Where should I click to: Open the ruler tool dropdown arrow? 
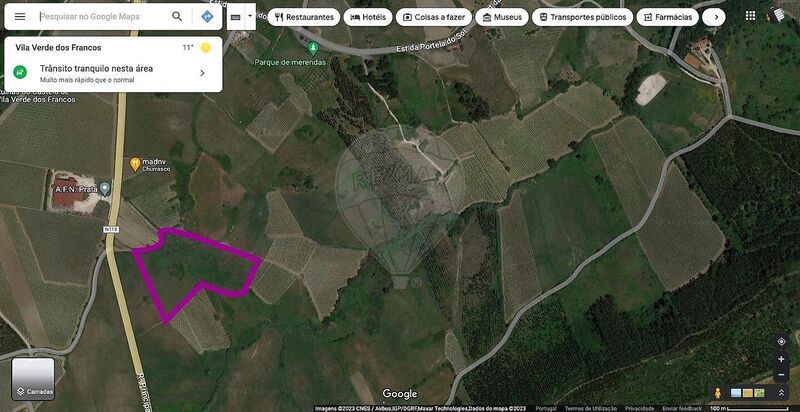coord(250,16)
